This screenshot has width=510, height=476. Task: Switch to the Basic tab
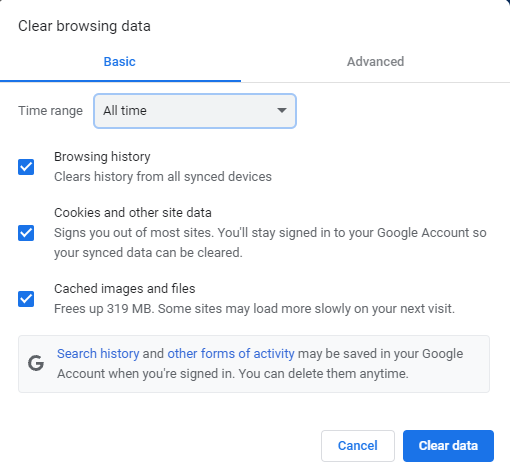pos(120,62)
